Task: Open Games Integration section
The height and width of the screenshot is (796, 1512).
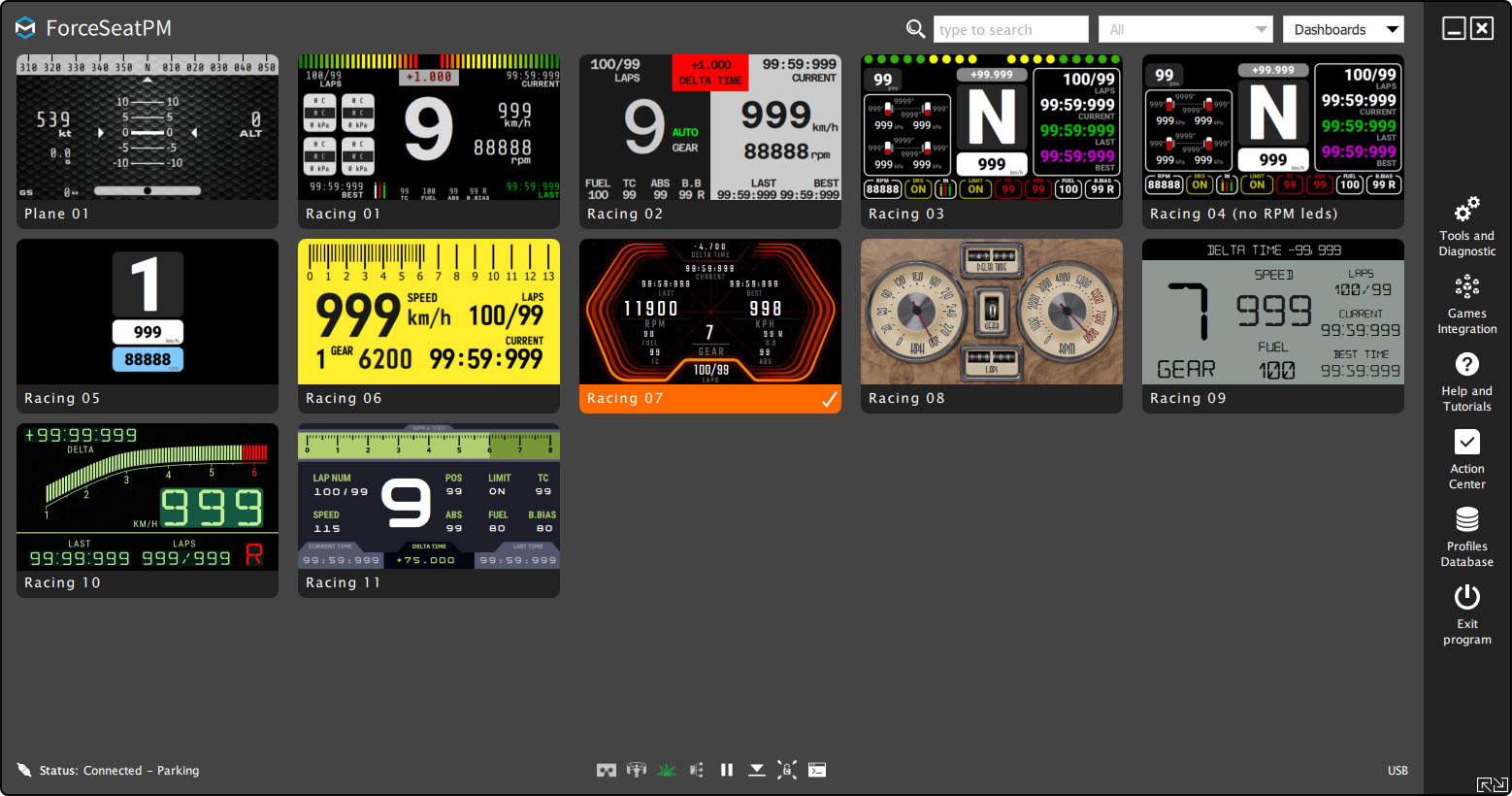Action: pyautogui.click(x=1466, y=304)
